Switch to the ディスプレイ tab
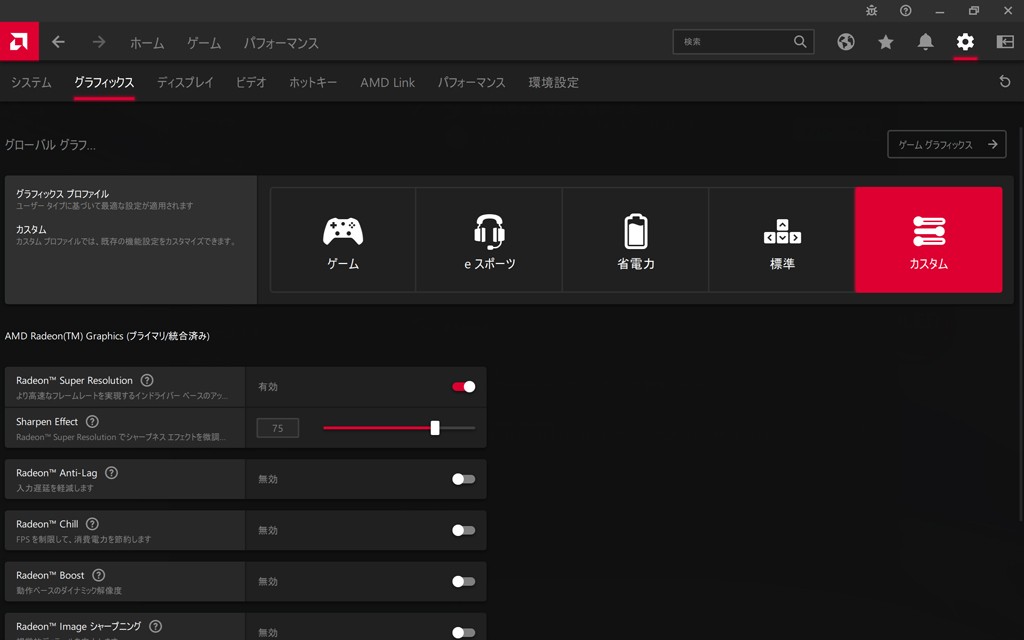 click(185, 83)
